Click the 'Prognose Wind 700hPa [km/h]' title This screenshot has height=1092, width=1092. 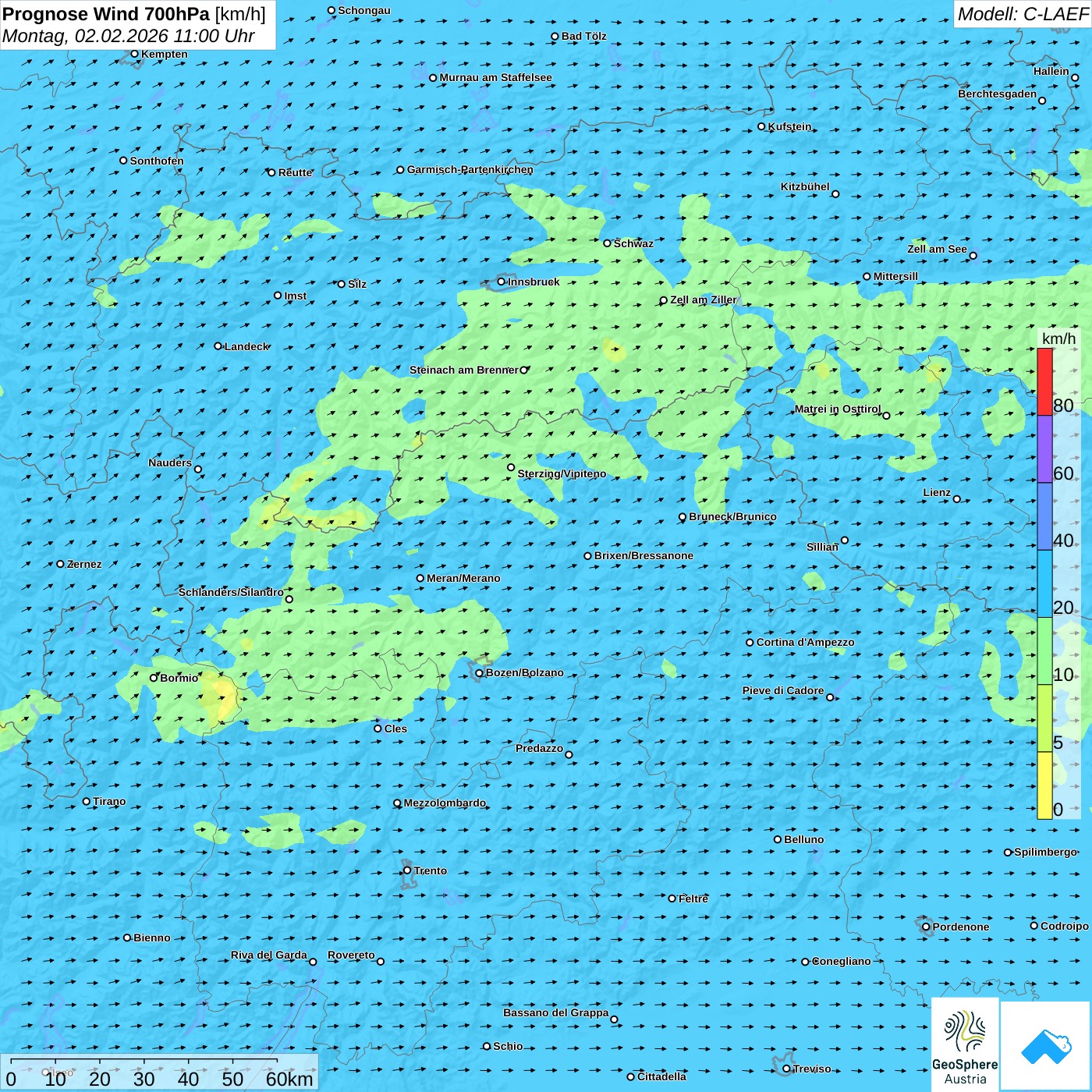coord(134,14)
